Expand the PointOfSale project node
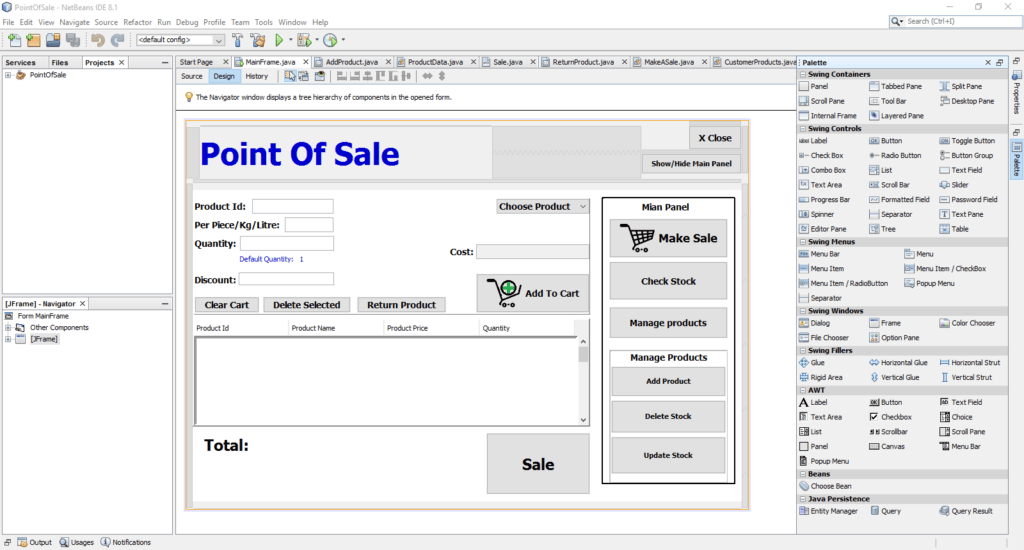 click(x=8, y=75)
